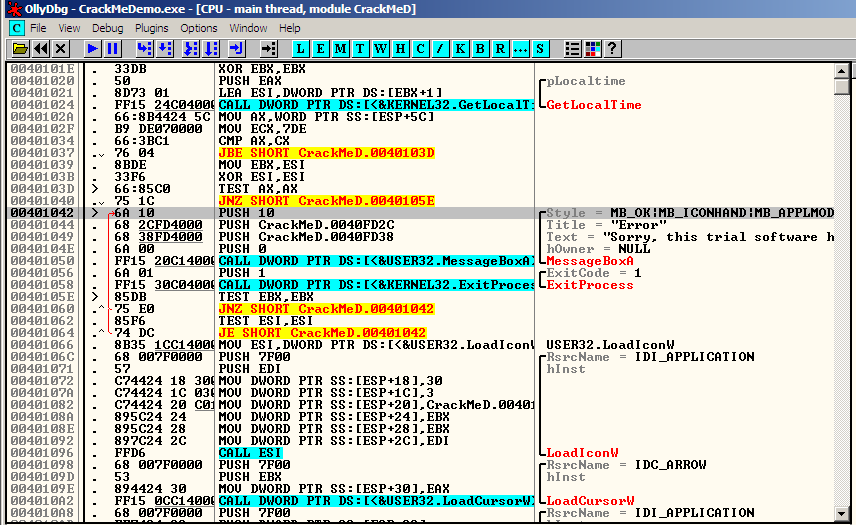The height and width of the screenshot is (525, 856).
Task: Run the program with the play icon
Action: click(92, 48)
